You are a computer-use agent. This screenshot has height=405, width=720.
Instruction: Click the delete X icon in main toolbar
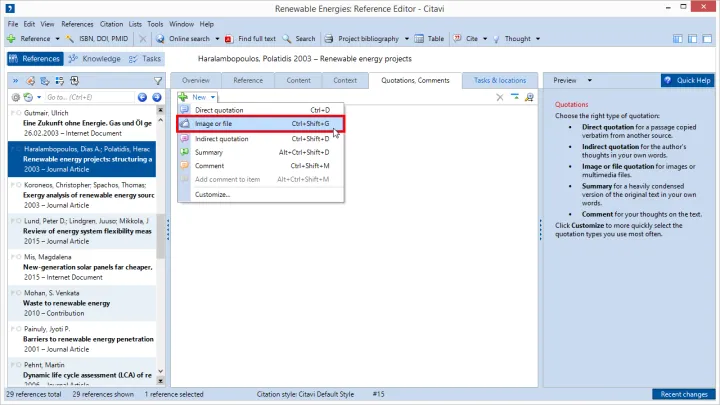pyautogui.click(x=143, y=39)
